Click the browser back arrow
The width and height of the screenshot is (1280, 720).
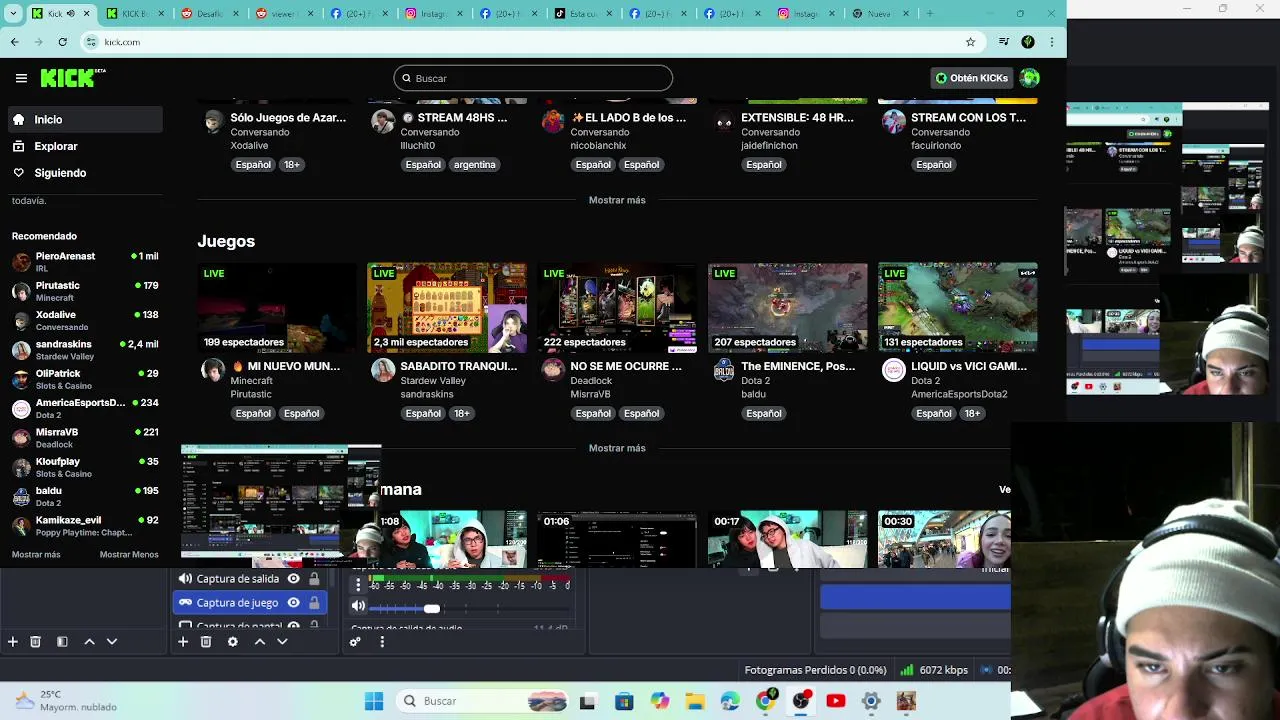tap(15, 42)
